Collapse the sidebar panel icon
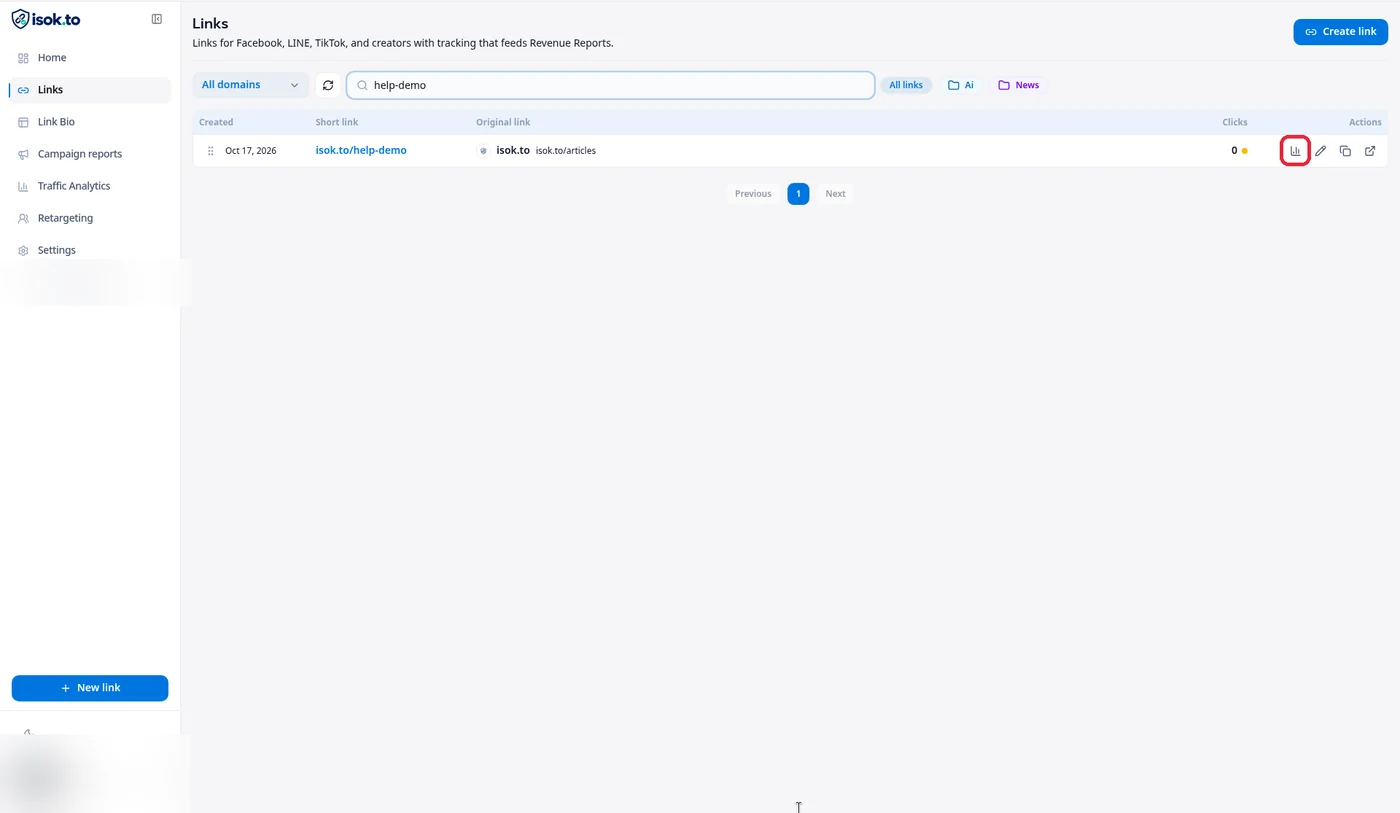The width and height of the screenshot is (1400, 813). click(157, 19)
